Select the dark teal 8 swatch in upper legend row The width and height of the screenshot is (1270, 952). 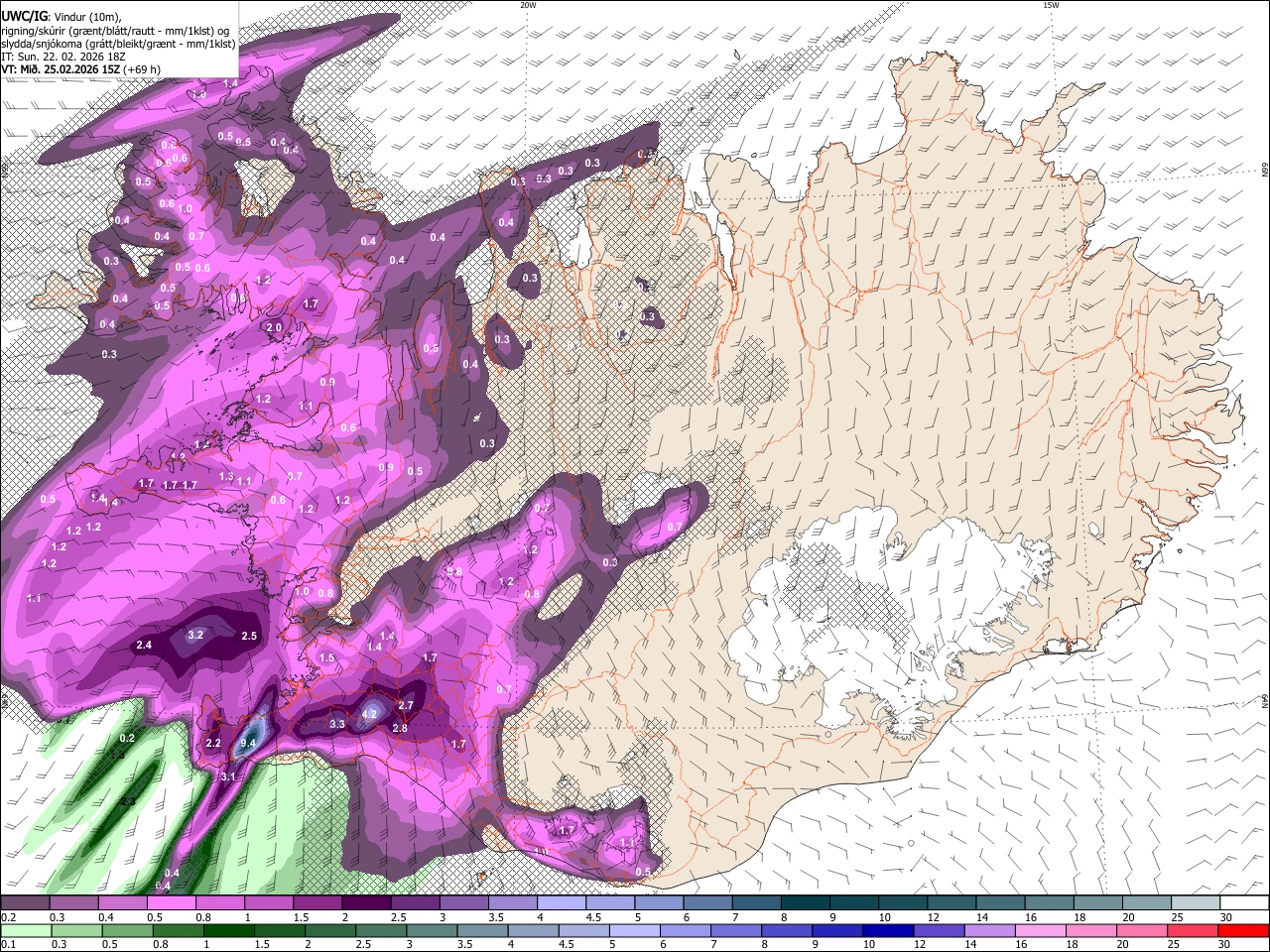tap(804, 902)
